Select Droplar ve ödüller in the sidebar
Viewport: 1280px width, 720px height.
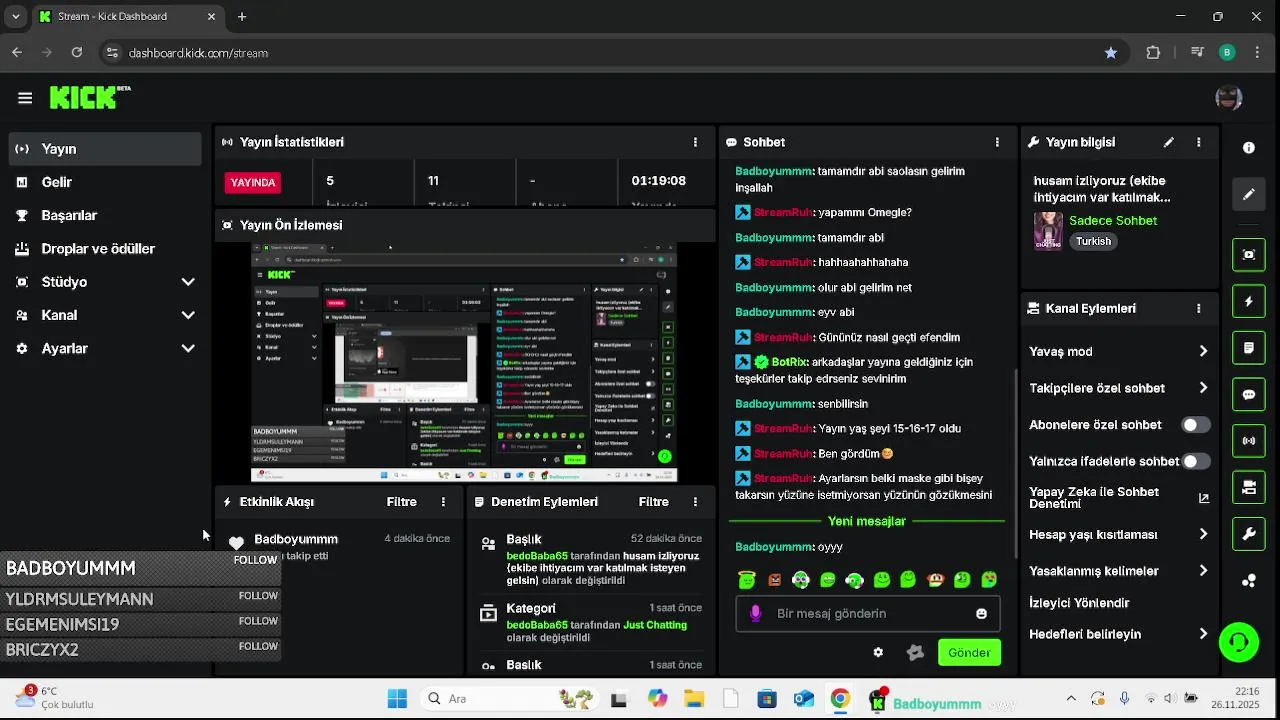(105, 248)
